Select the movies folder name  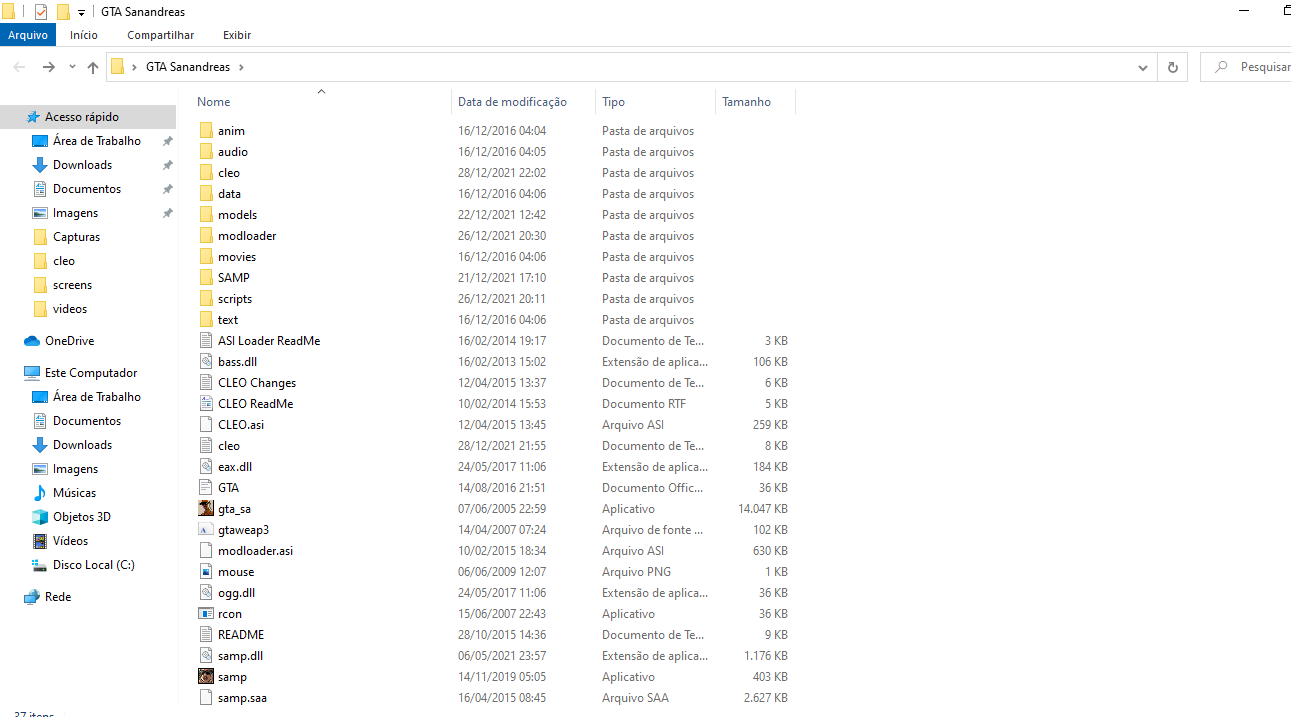pos(237,257)
